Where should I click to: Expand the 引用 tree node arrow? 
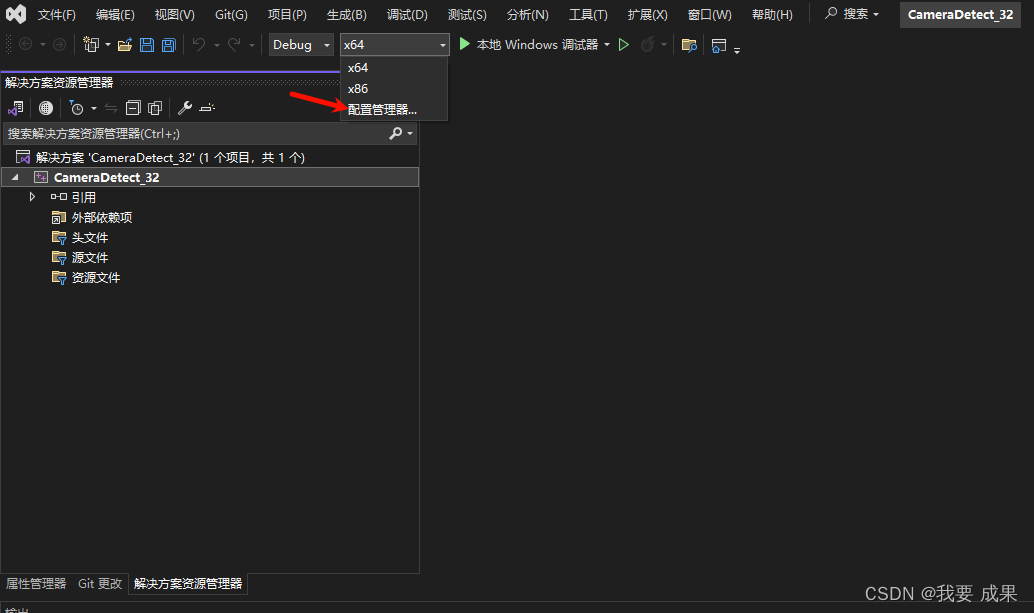[32, 197]
